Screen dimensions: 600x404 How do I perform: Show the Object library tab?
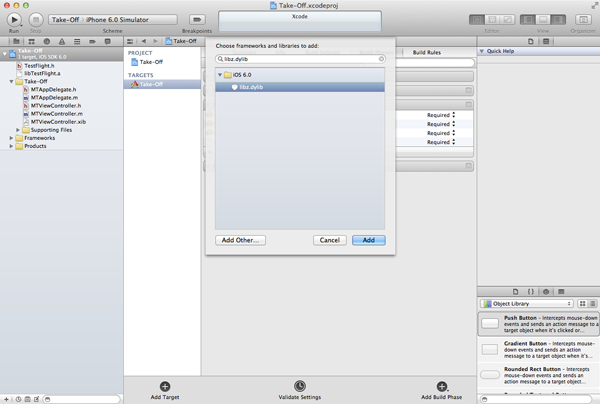coord(546,292)
